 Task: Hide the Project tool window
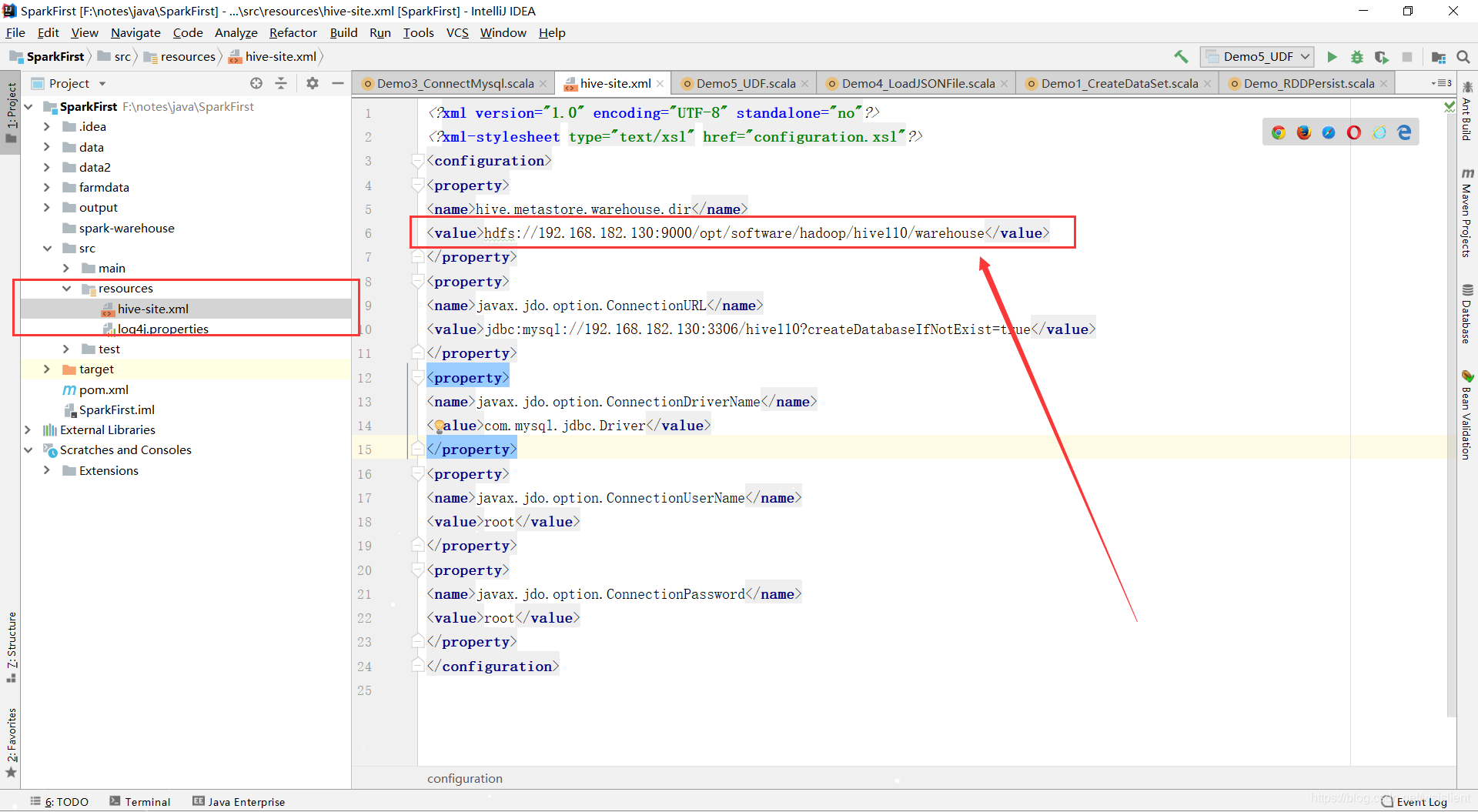337,83
